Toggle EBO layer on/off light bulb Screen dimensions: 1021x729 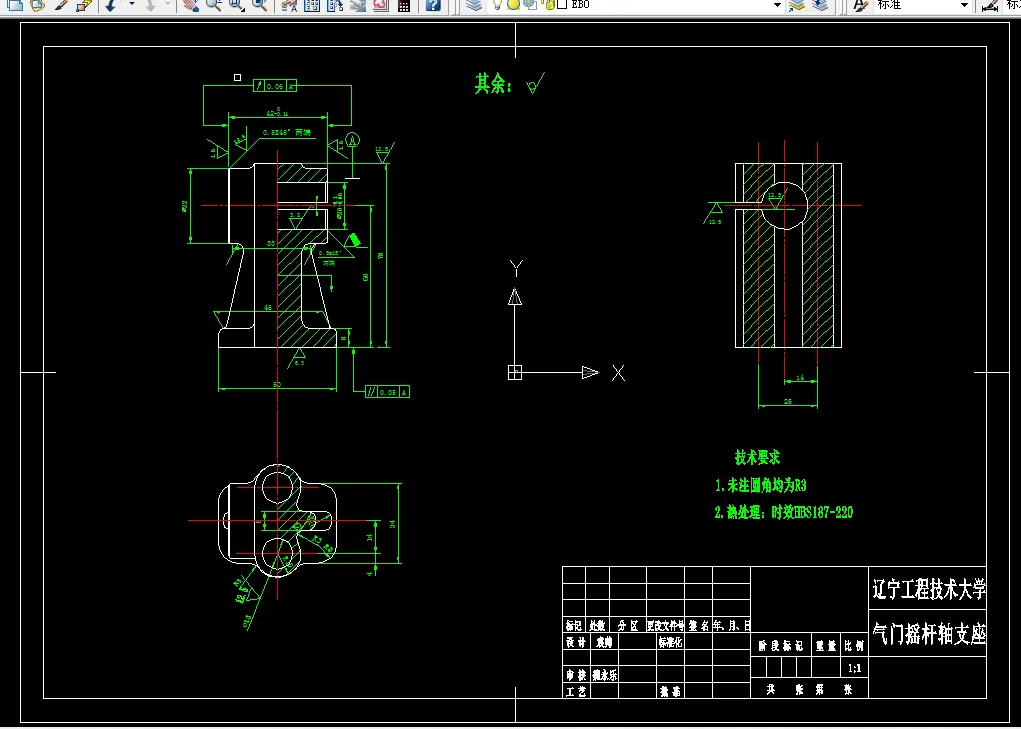click(497, 5)
